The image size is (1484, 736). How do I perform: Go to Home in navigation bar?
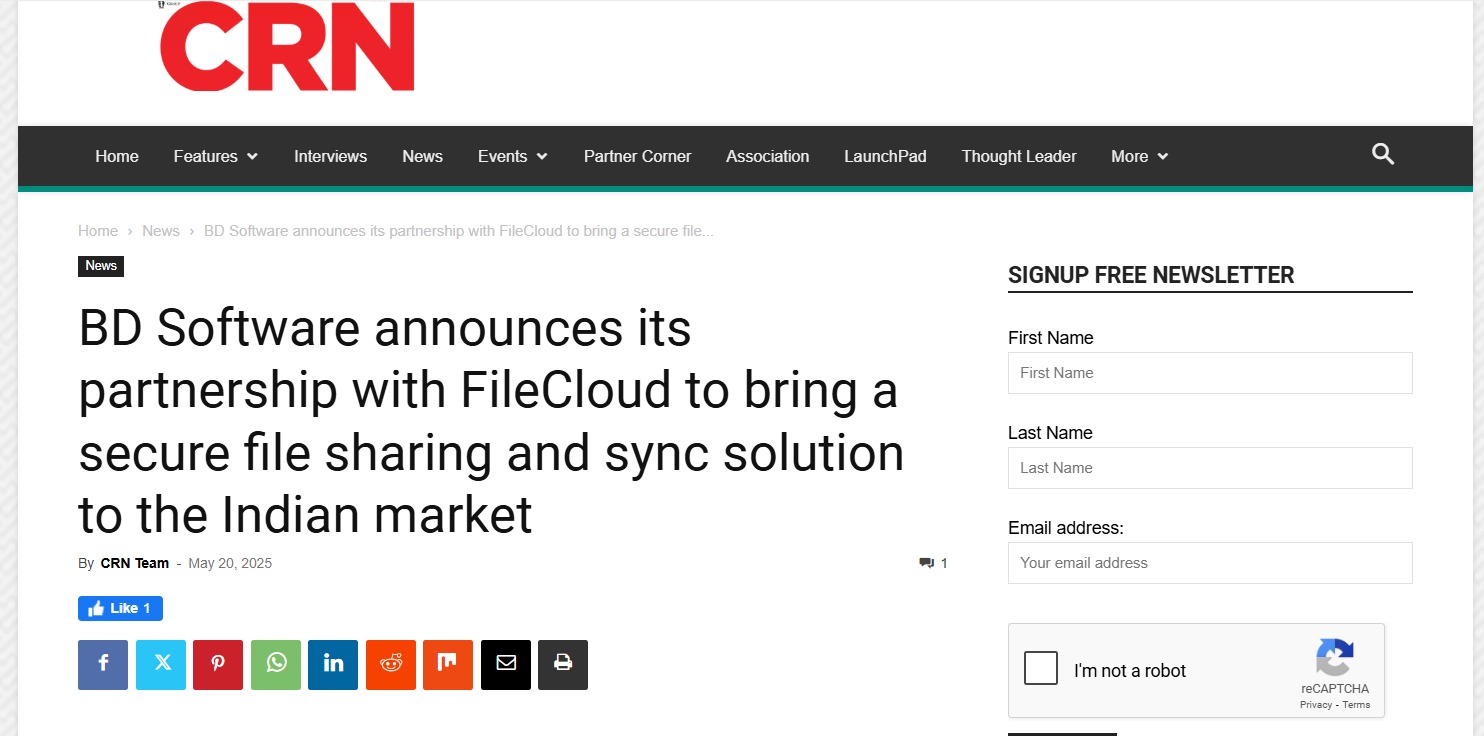point(117,156)
